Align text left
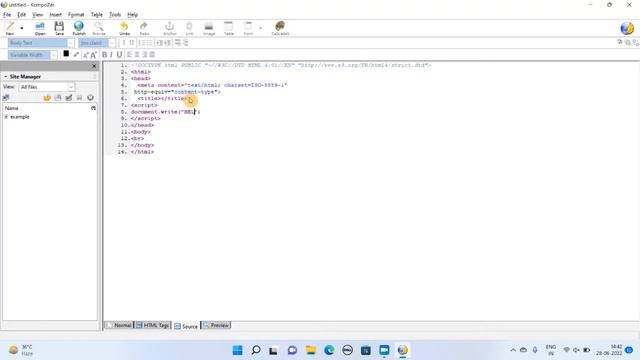This screenshot has height=360, width=640. click(x=129, y=55)
